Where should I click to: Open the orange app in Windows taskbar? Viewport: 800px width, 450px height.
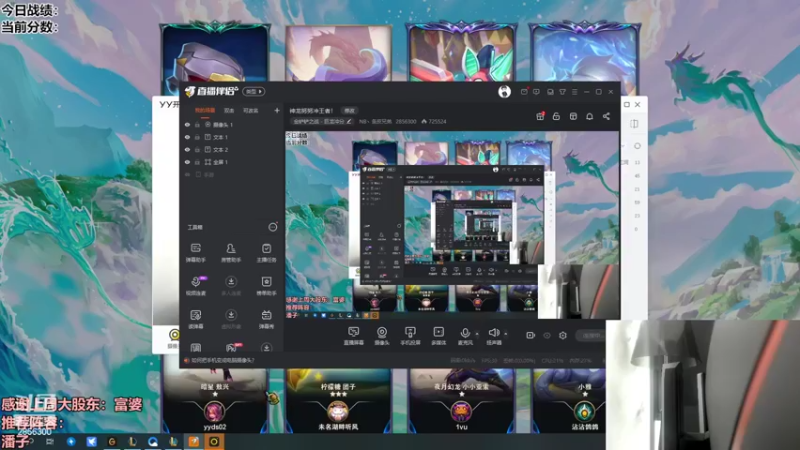[194, 441]
